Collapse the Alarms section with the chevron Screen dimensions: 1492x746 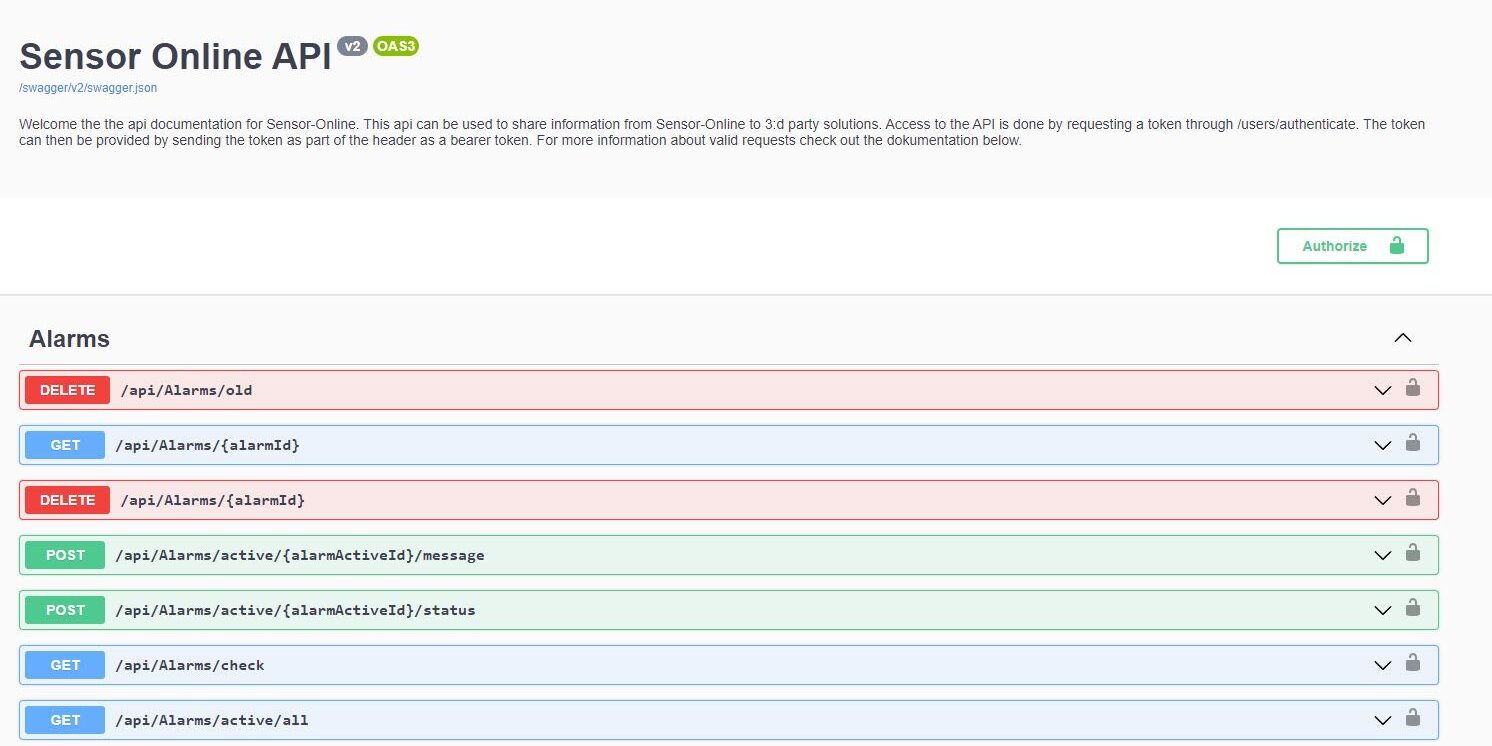pos(1402,338)
